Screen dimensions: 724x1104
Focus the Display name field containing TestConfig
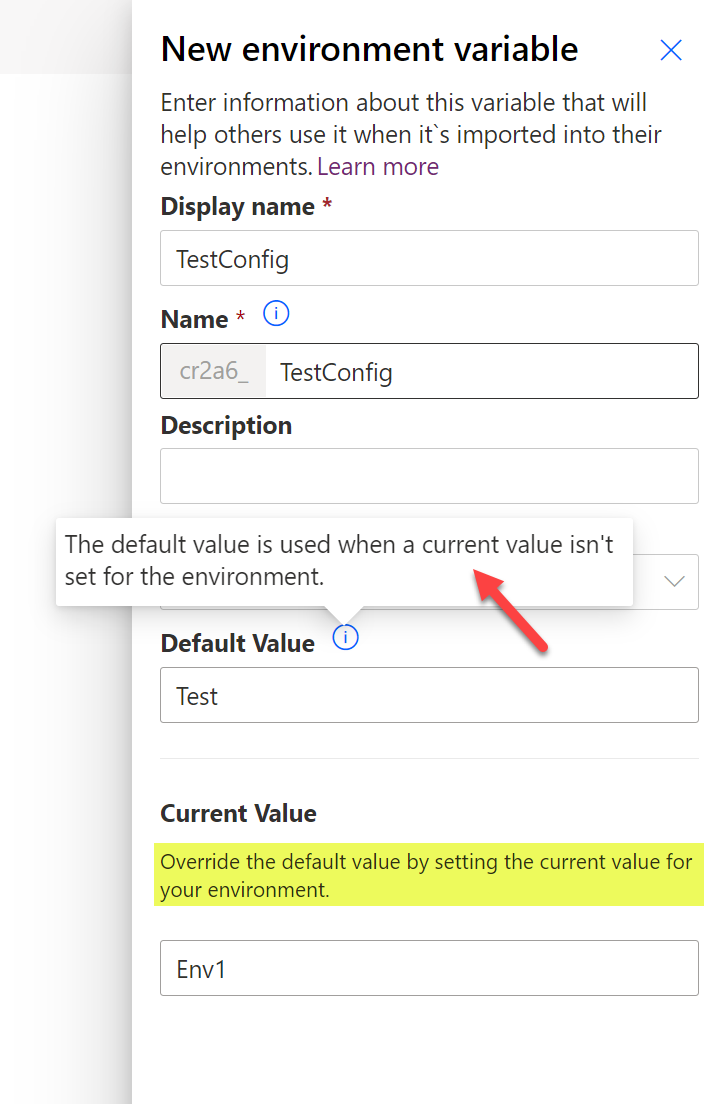[x=429, y=258]
